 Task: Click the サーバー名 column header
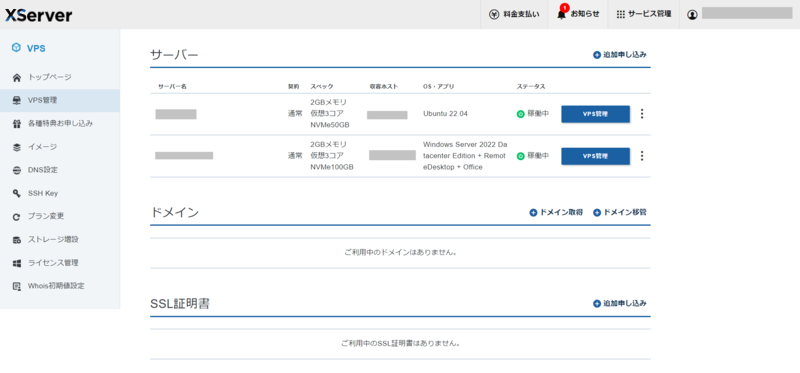pyautogui.click(x=172, y=87)
